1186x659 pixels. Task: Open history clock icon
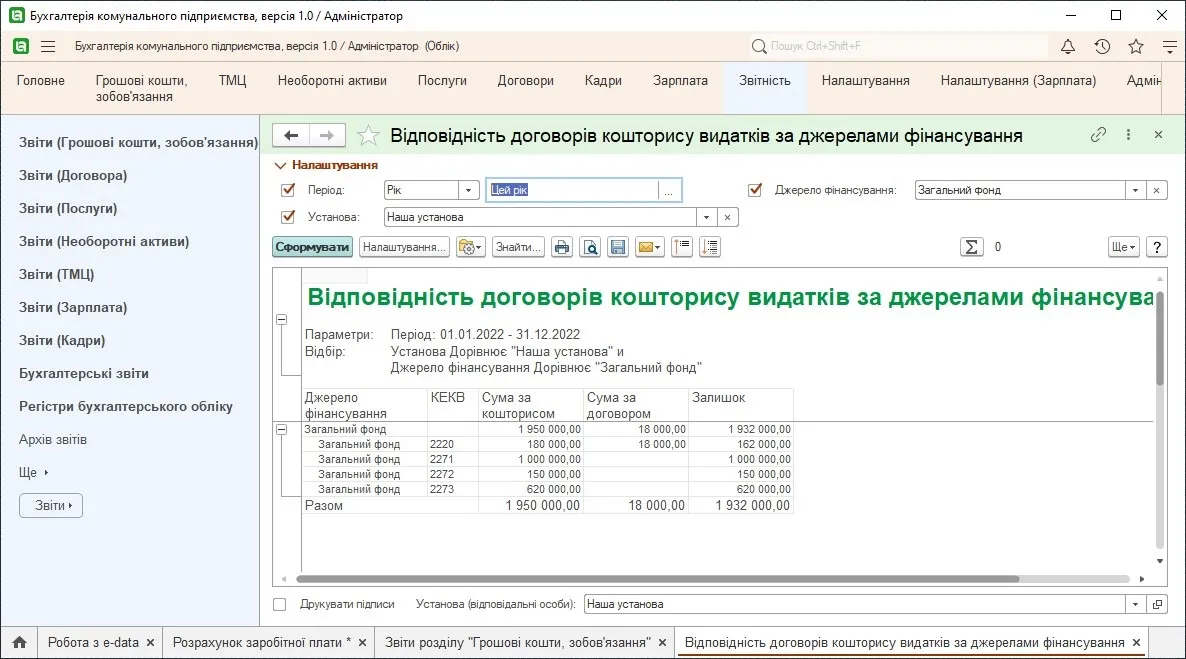click(x=1102, y=46)
